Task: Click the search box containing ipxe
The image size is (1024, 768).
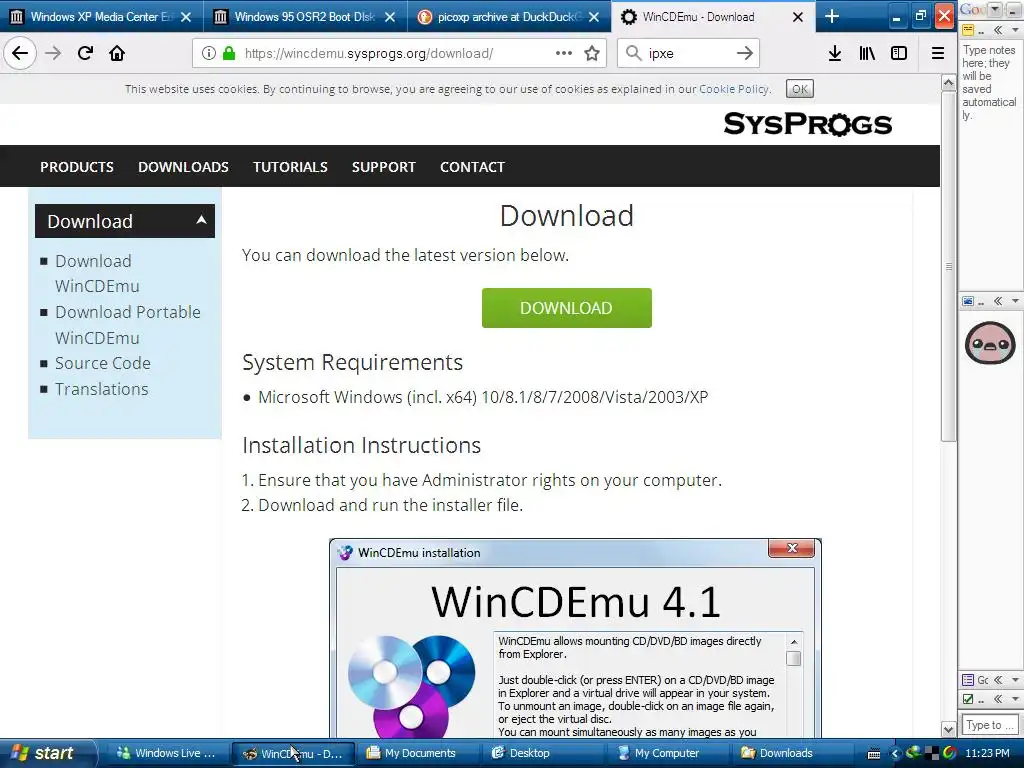Action: pyautogui.click(x=687, y=53)
